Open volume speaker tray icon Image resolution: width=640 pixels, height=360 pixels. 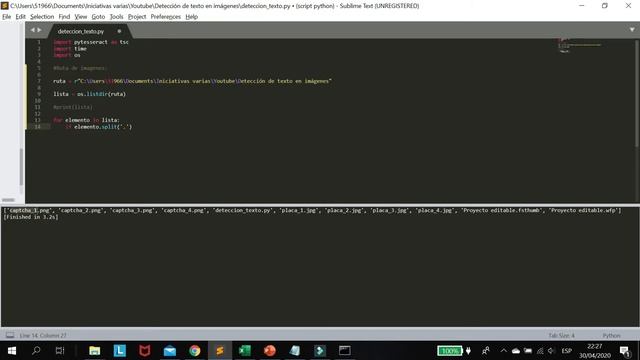pos(551,351)
